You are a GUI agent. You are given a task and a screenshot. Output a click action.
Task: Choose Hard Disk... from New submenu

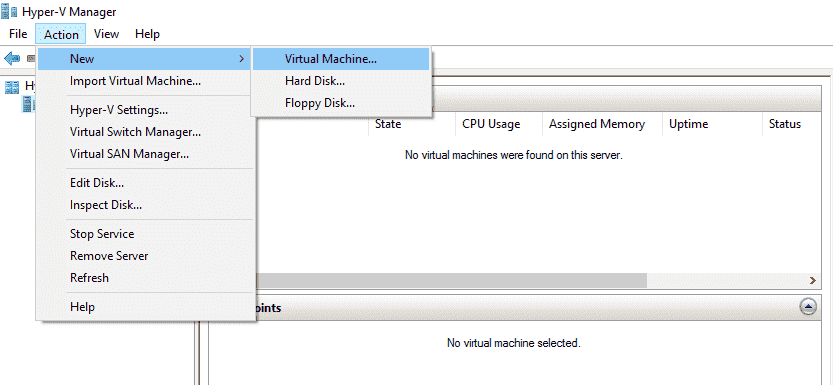(x=341, y=81)
